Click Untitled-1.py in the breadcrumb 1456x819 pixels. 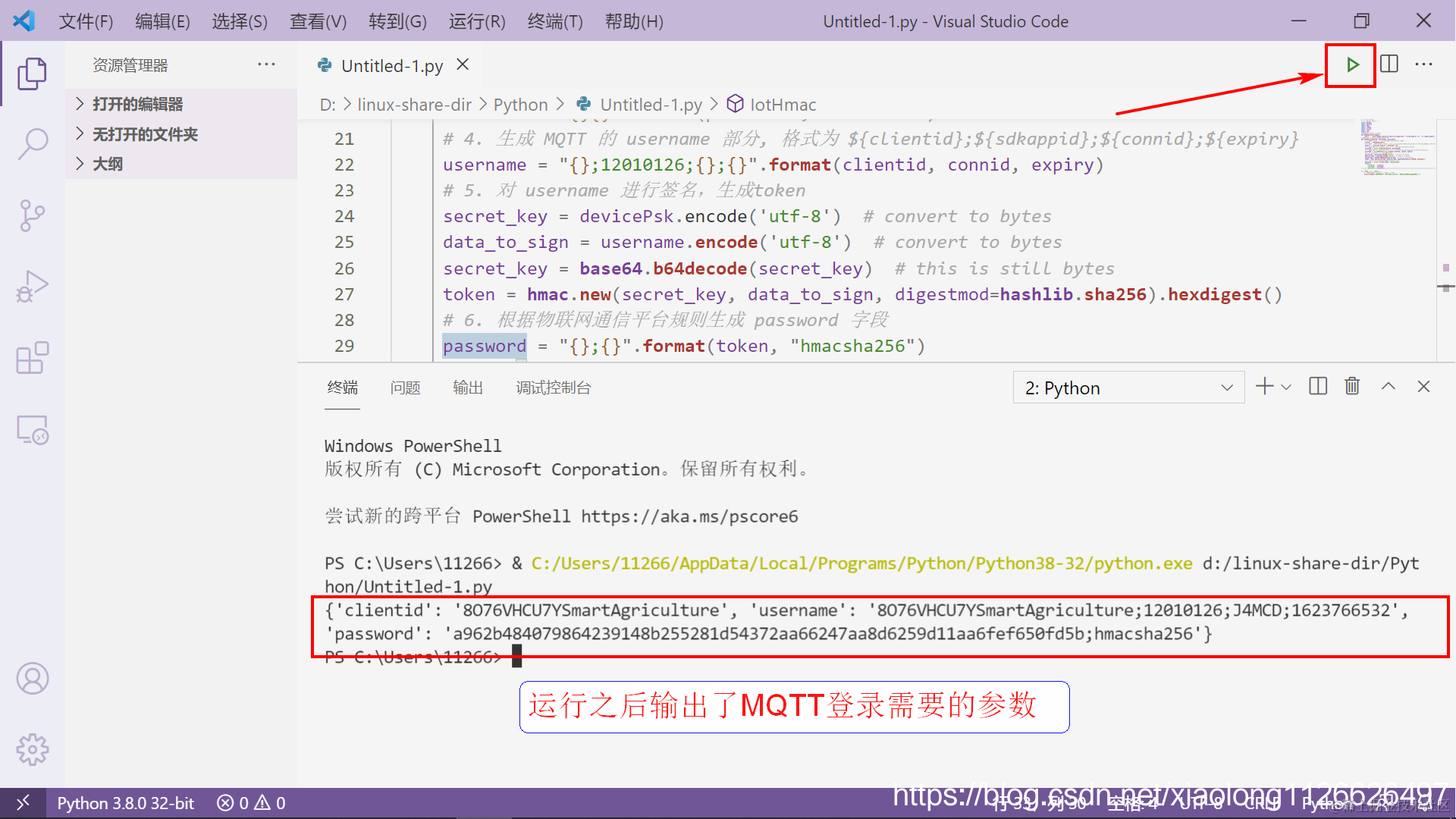(651, 105)
